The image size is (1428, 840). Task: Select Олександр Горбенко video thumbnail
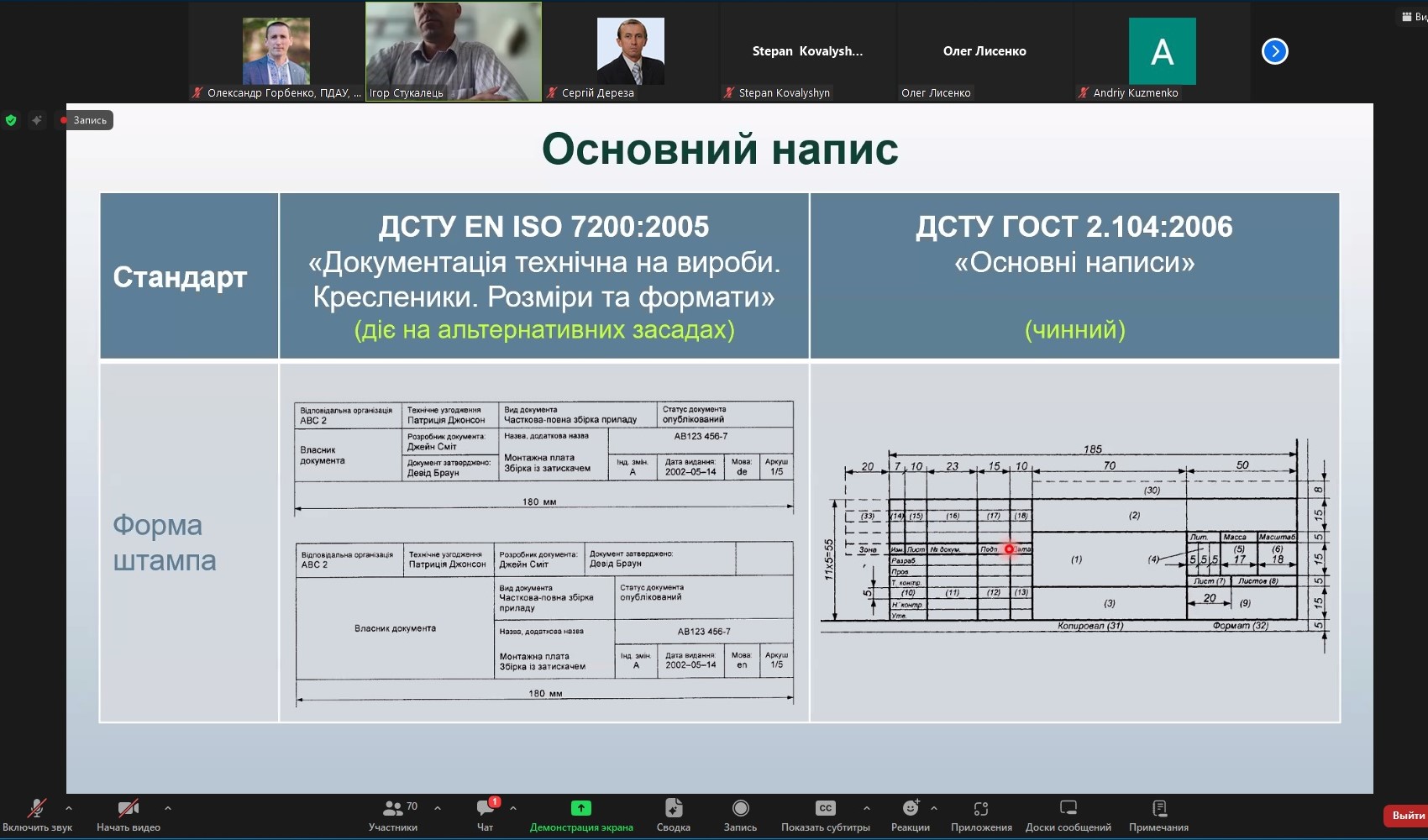(276, 52)
